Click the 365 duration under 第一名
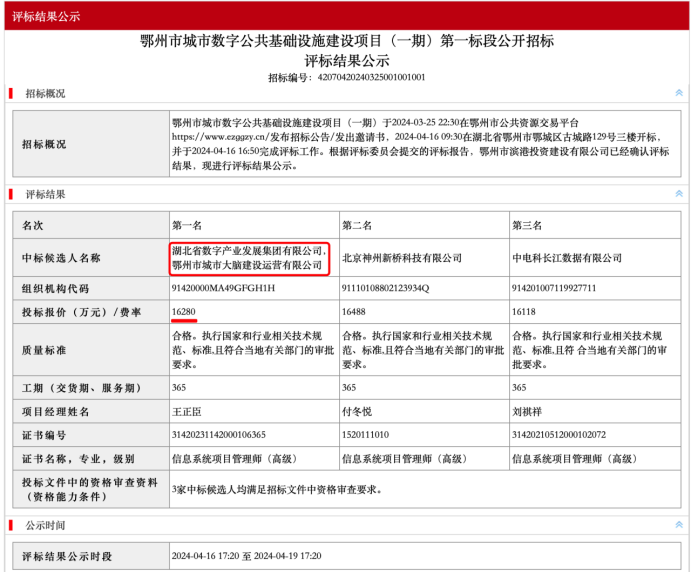Viewport: 692px width, 572px height. 179,388
